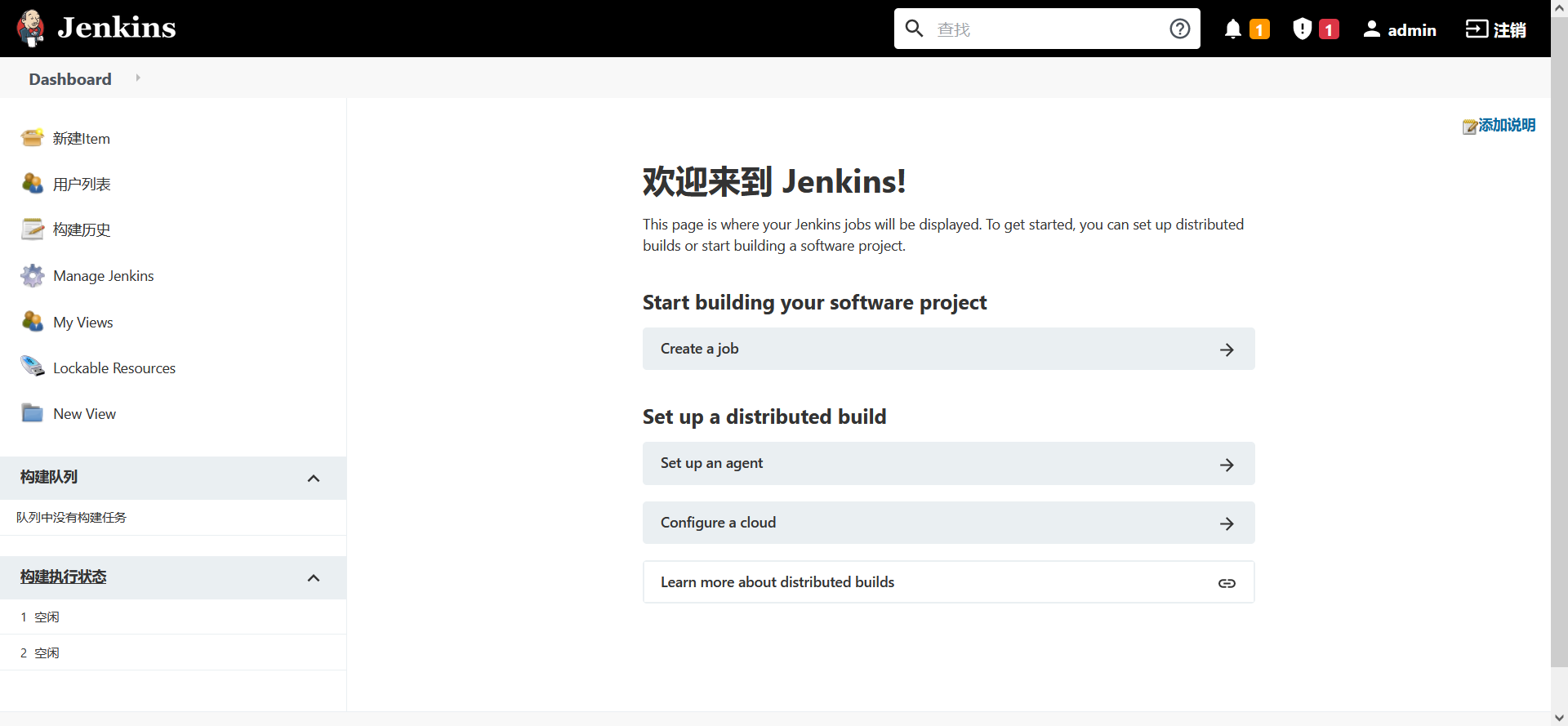The image size is (1568, 726).
Task: Open 用户列表 sidebar entry
Action: (x=82, y=185)
